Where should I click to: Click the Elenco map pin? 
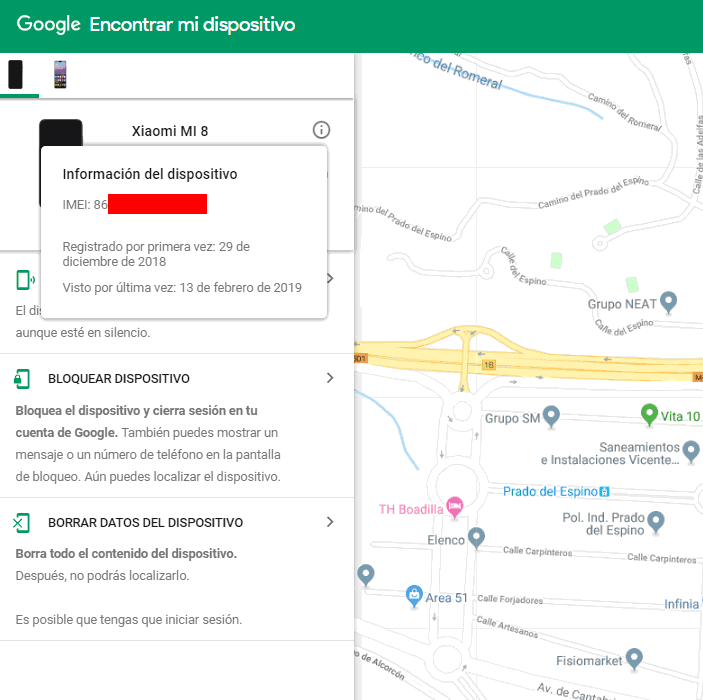pyautogui.click(x=476, y=537)
